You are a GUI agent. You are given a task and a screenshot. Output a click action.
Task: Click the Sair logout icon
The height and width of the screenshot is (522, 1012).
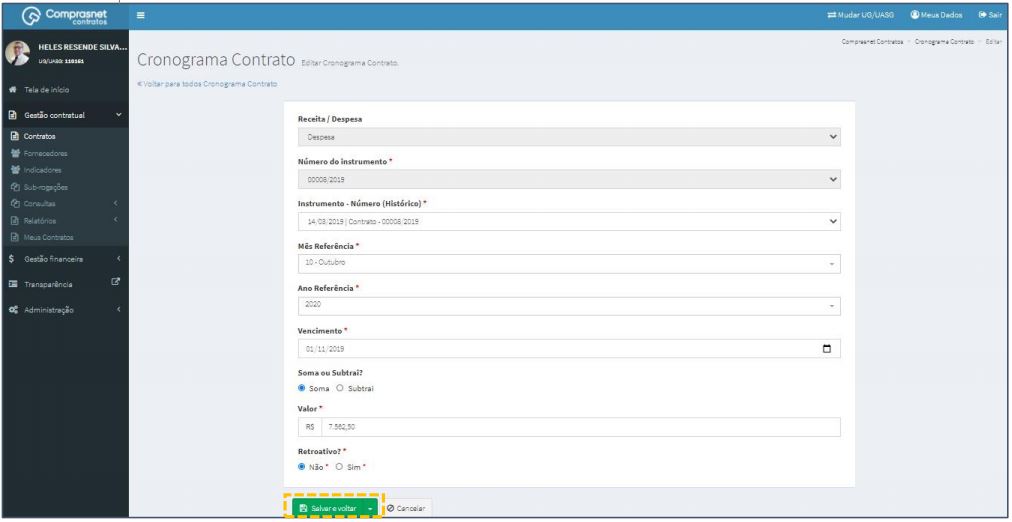pos(982,15)
